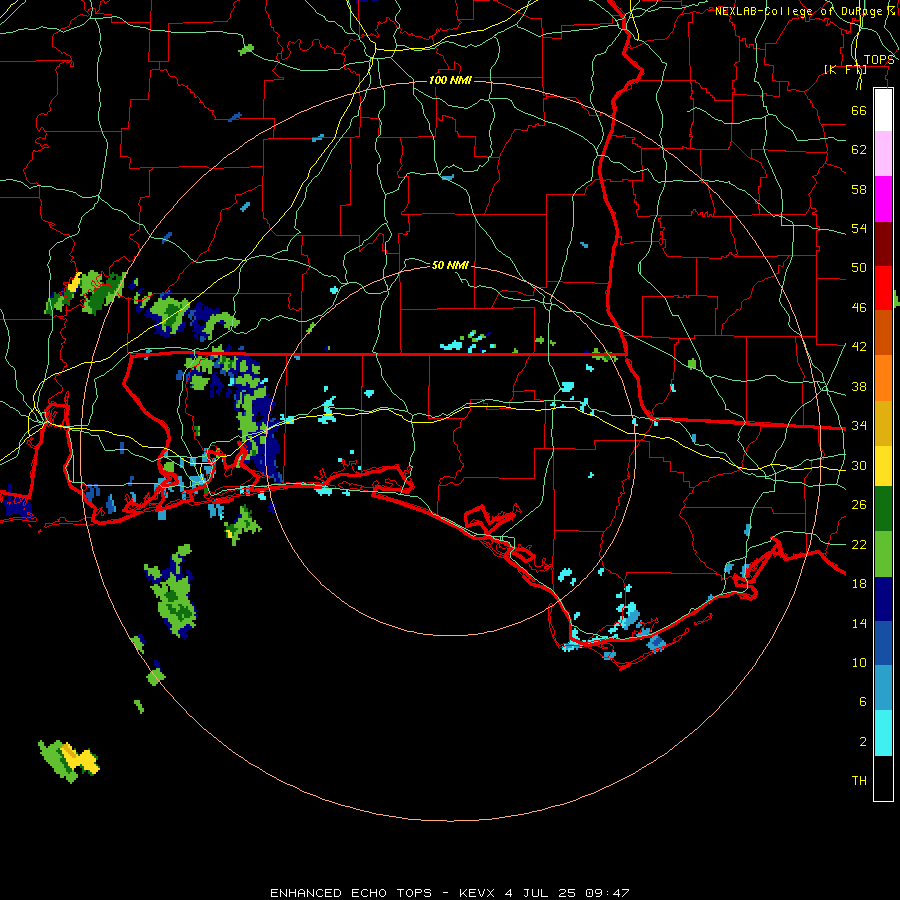This screenshot has width=900, height=900.
Task: Click the "50" legend value
Action: [859, 268]
